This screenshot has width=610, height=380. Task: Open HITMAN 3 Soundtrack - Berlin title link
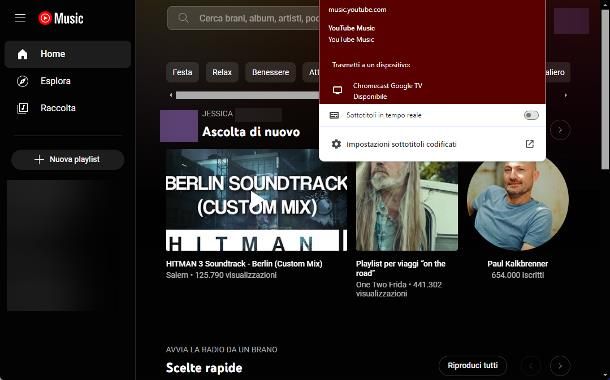[244, 264]
